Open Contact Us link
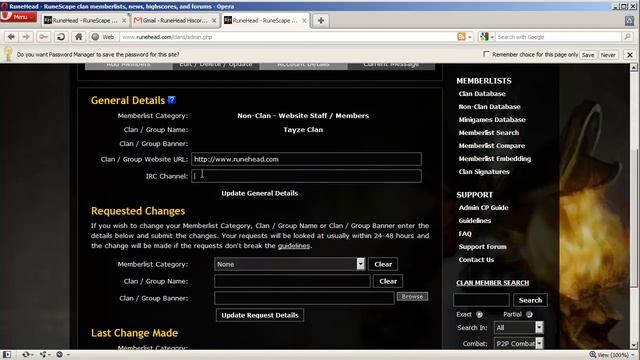 pyautogui.click(x=476, y=260)
